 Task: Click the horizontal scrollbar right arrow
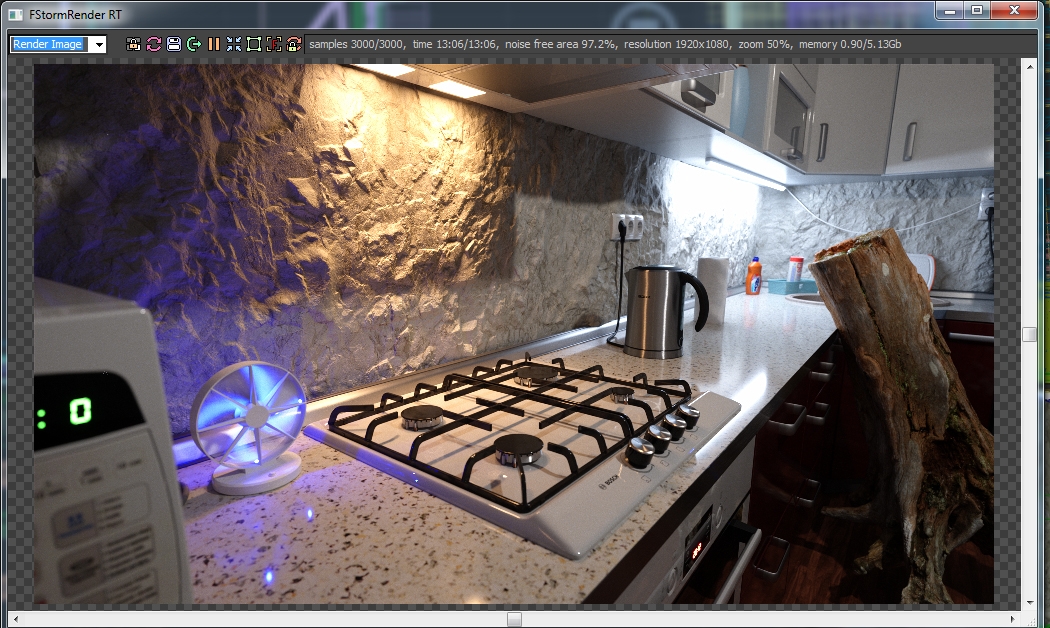point(1014,619)
